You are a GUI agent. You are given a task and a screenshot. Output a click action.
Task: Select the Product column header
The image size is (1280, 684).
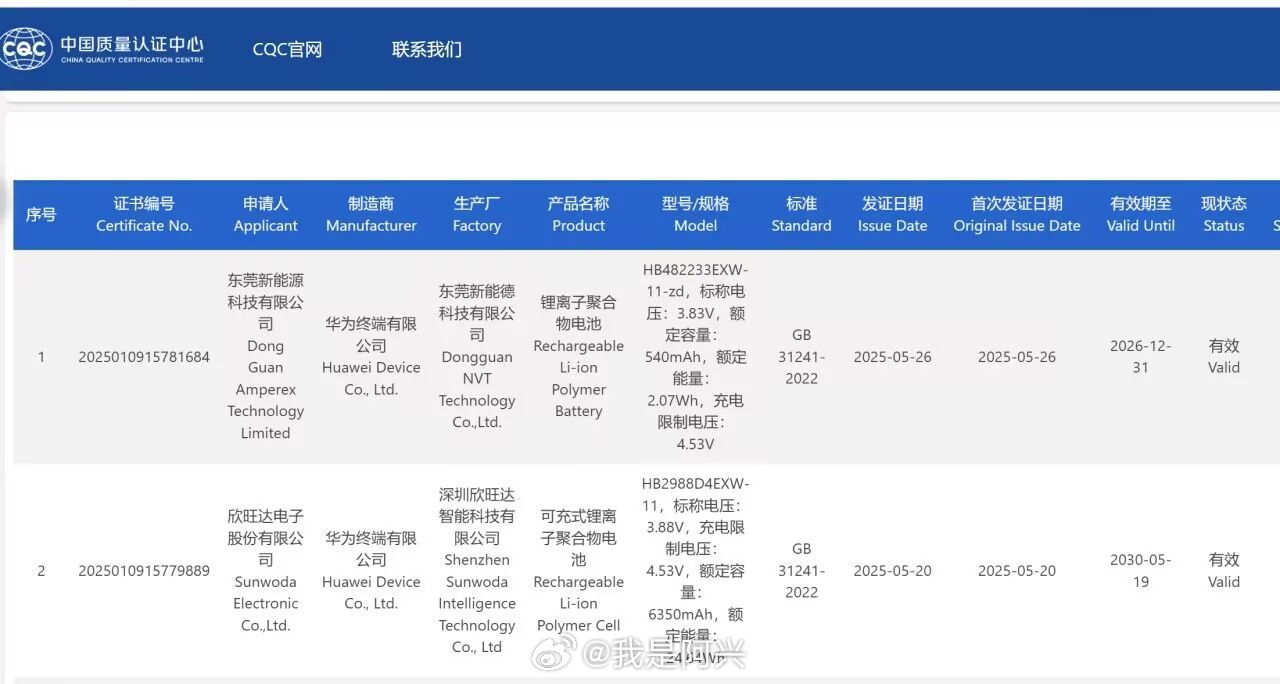point(578,214)
